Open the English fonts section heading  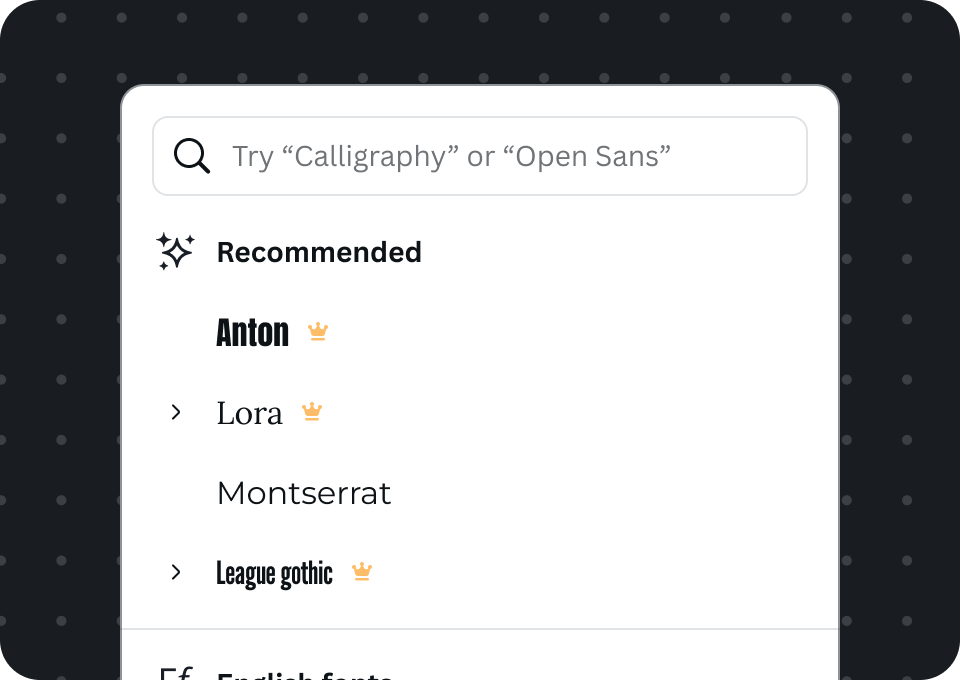pyautogui.click(x=304, y=675)
